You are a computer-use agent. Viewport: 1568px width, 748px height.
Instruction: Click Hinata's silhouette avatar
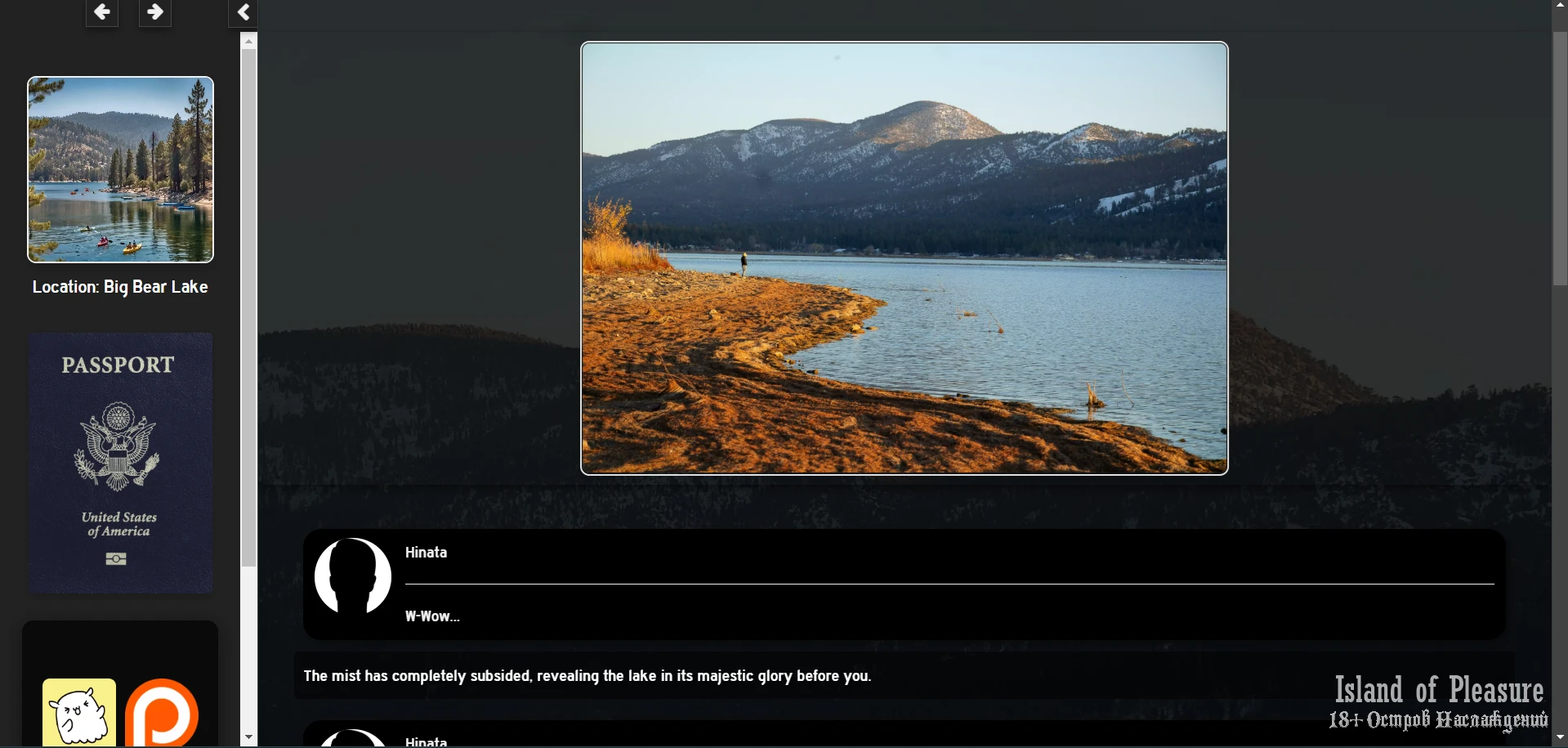353,576
